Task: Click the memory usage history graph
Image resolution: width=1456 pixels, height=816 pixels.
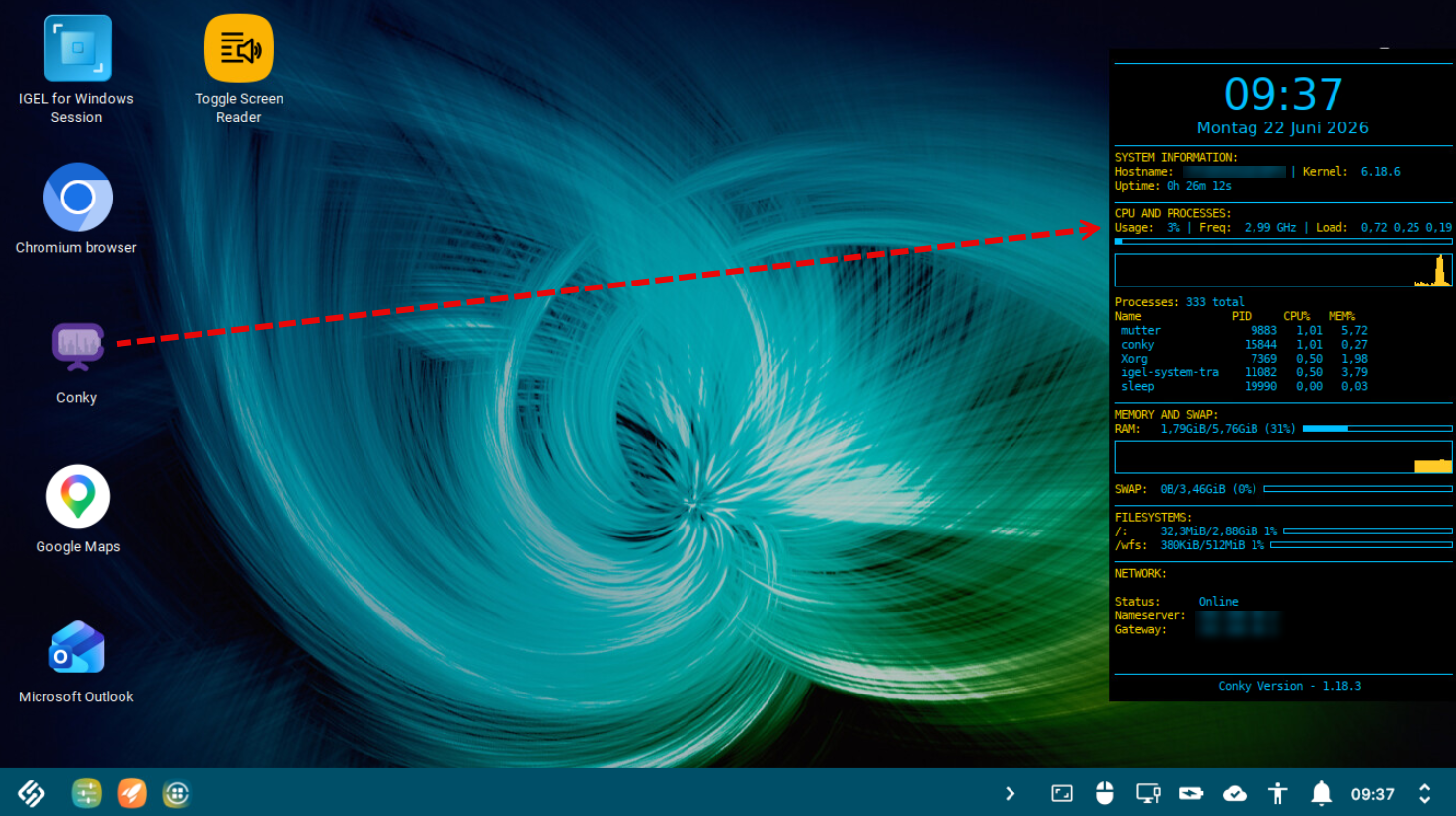Action: (1283, 457)
